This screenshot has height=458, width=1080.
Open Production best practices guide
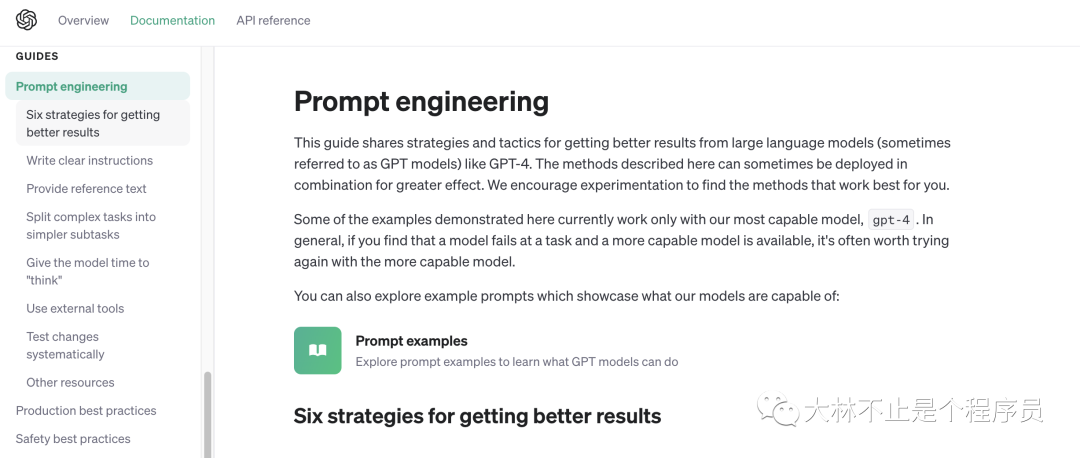point(86,410)
